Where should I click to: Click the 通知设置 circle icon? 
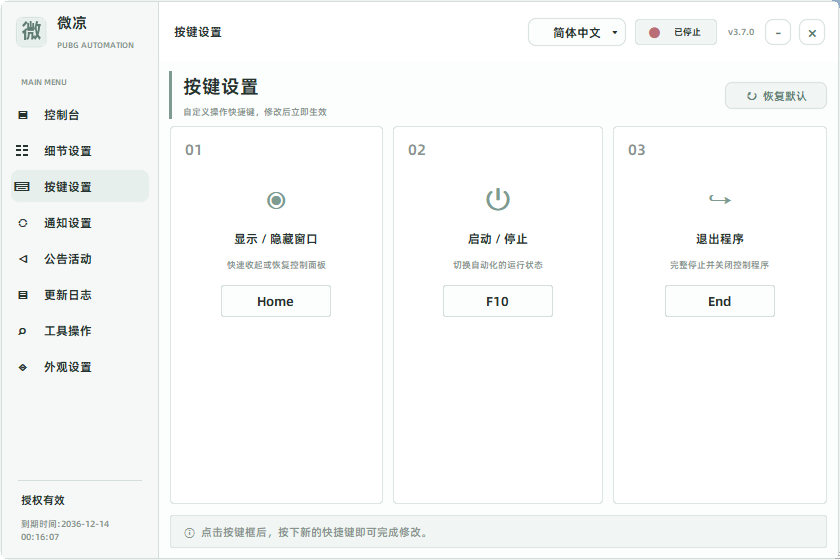(x=22, y=223)
